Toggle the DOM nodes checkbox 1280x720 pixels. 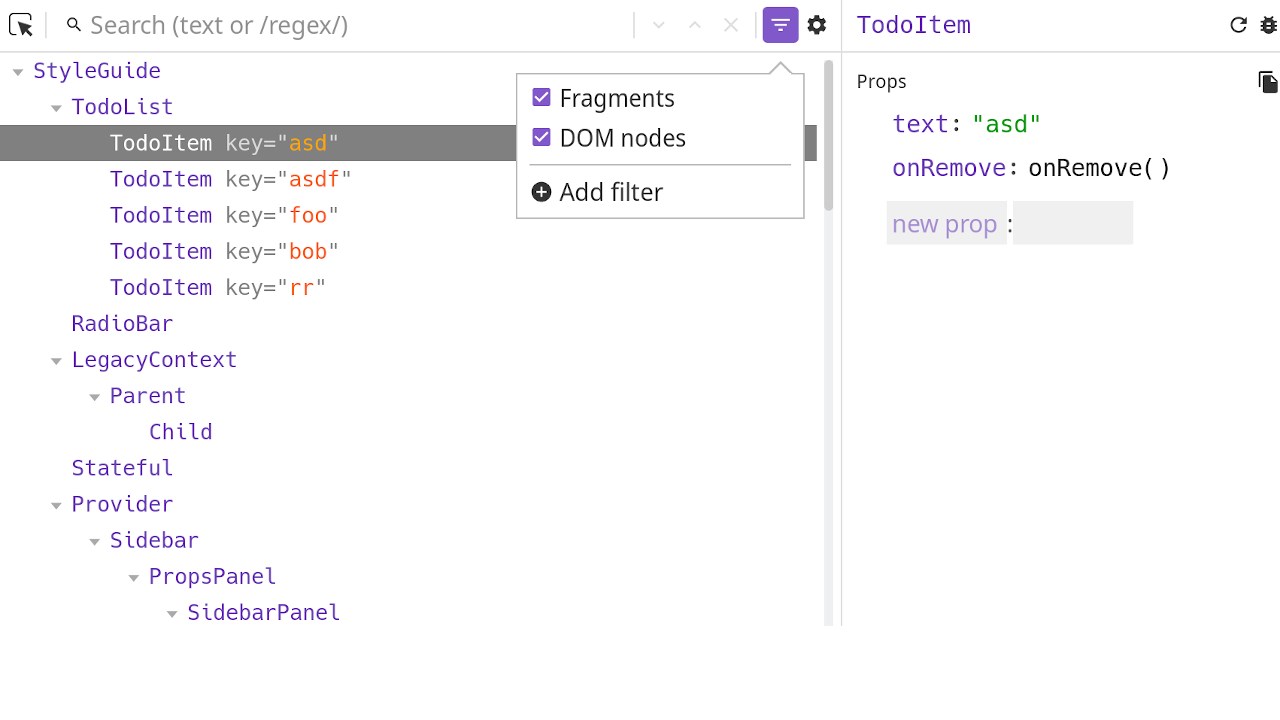tap(541, 138)
